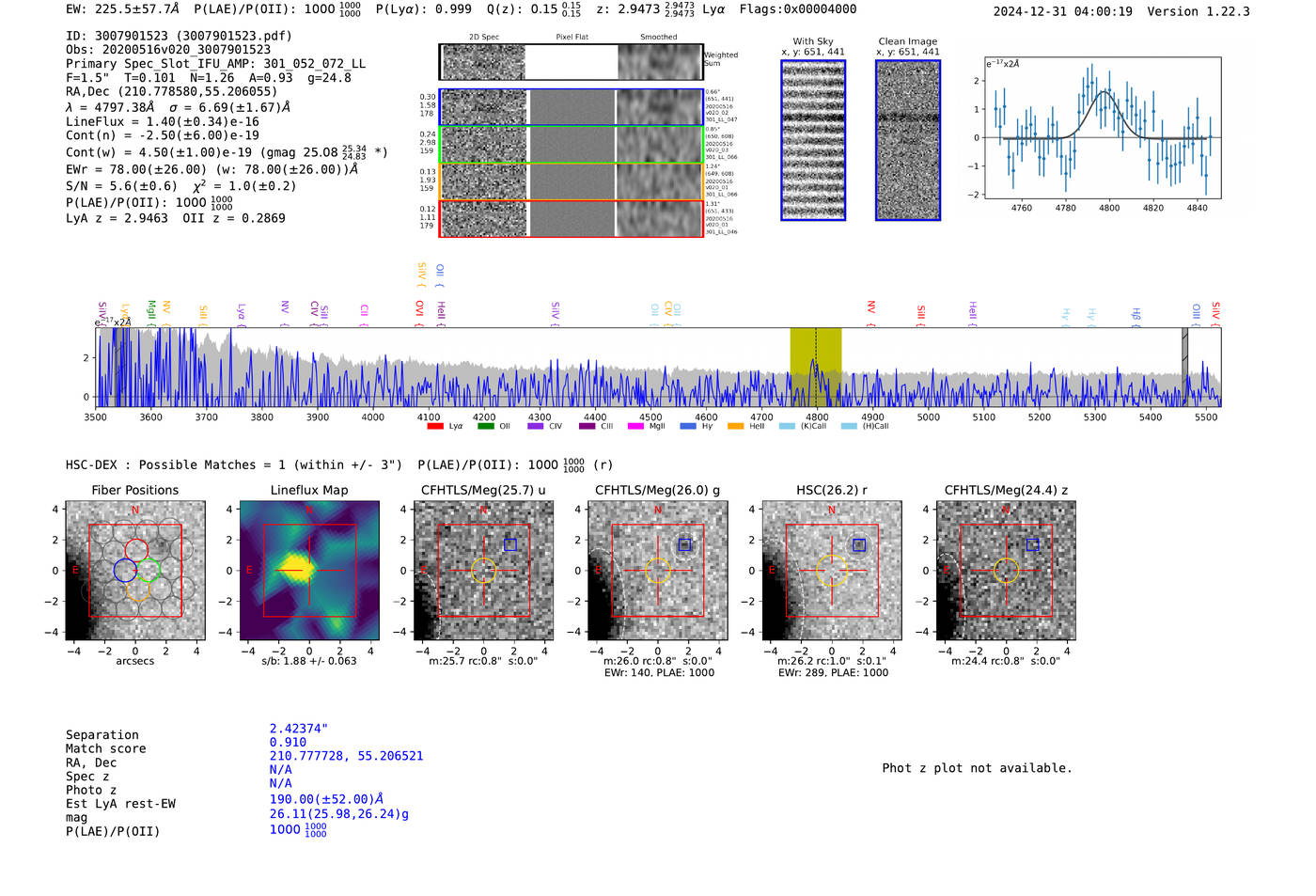Click the P(Lyα): 0.999 header value
This screenshot has height=896, width=1316.
424,8
